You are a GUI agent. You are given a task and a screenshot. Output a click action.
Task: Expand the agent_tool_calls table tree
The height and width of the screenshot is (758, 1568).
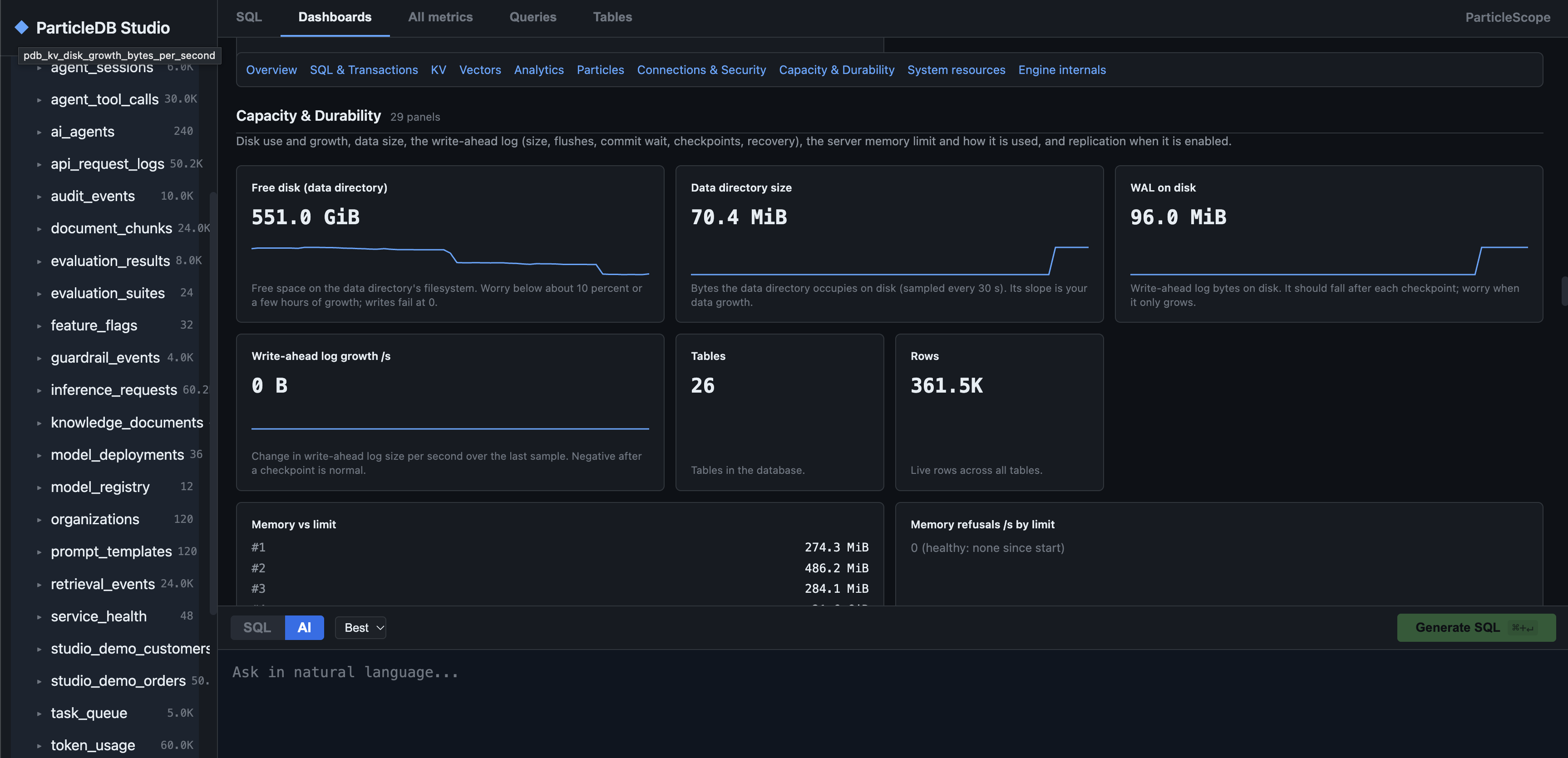tap(39, 100)
